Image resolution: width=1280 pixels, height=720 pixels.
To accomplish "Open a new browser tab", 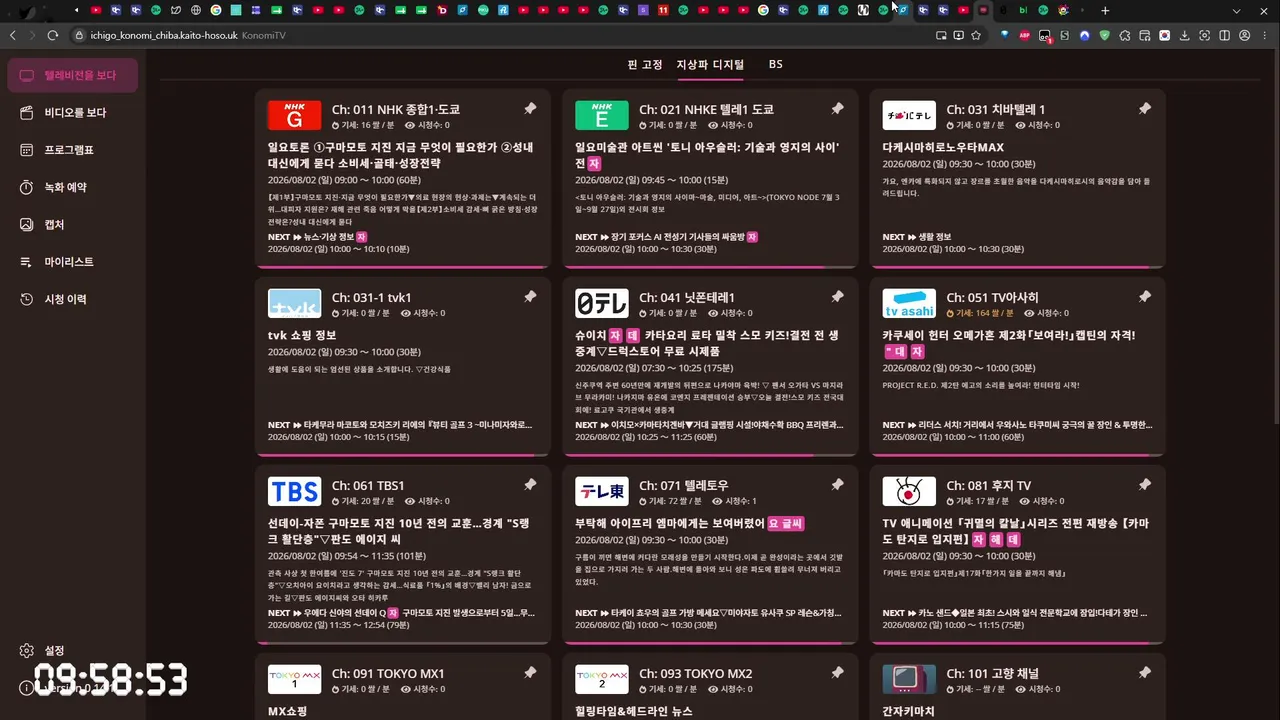I will tap(1105, 10).
